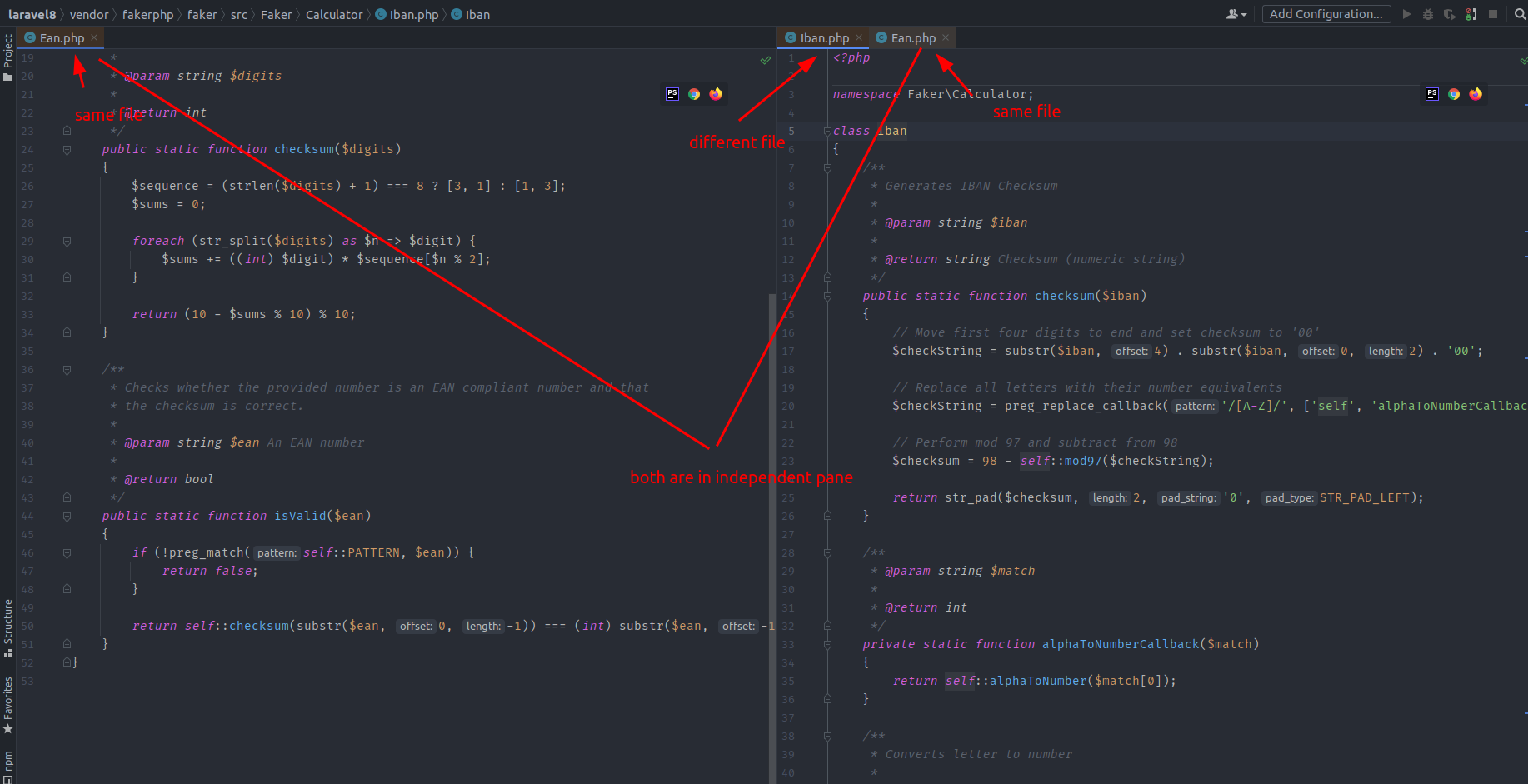Click '$checksum = 98' code line
1528x784 pixels.
click(x=1053, y=461)
